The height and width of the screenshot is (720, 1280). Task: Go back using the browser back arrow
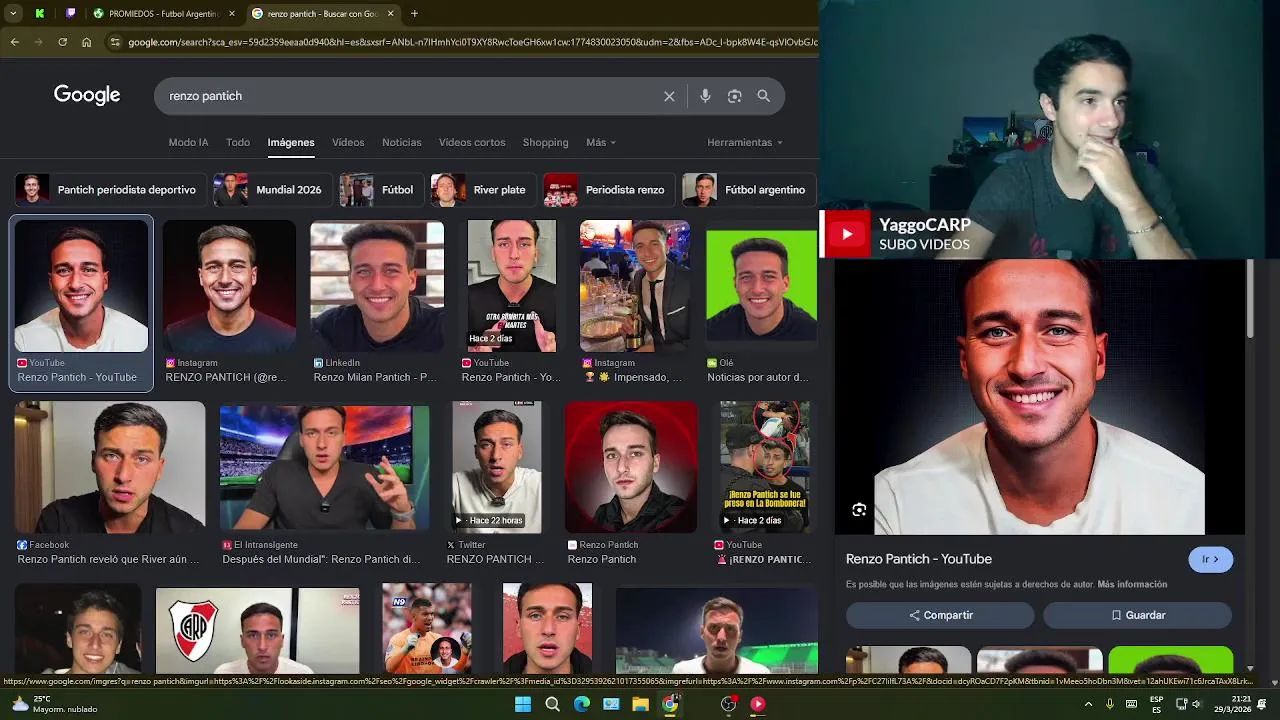tap(14, 42)
